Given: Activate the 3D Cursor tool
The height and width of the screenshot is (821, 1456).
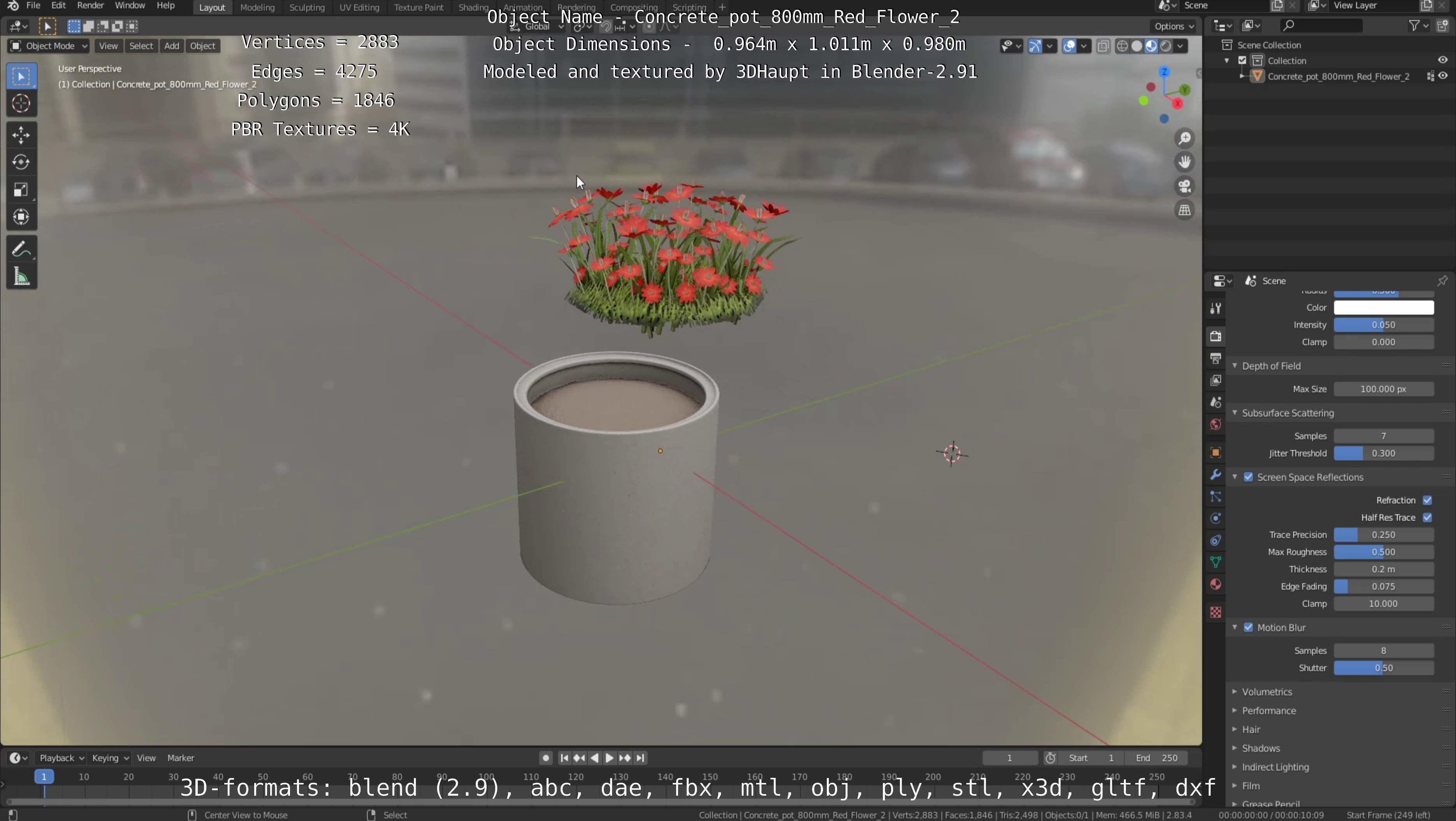Looking at the screenshot, I should point(21,104).
